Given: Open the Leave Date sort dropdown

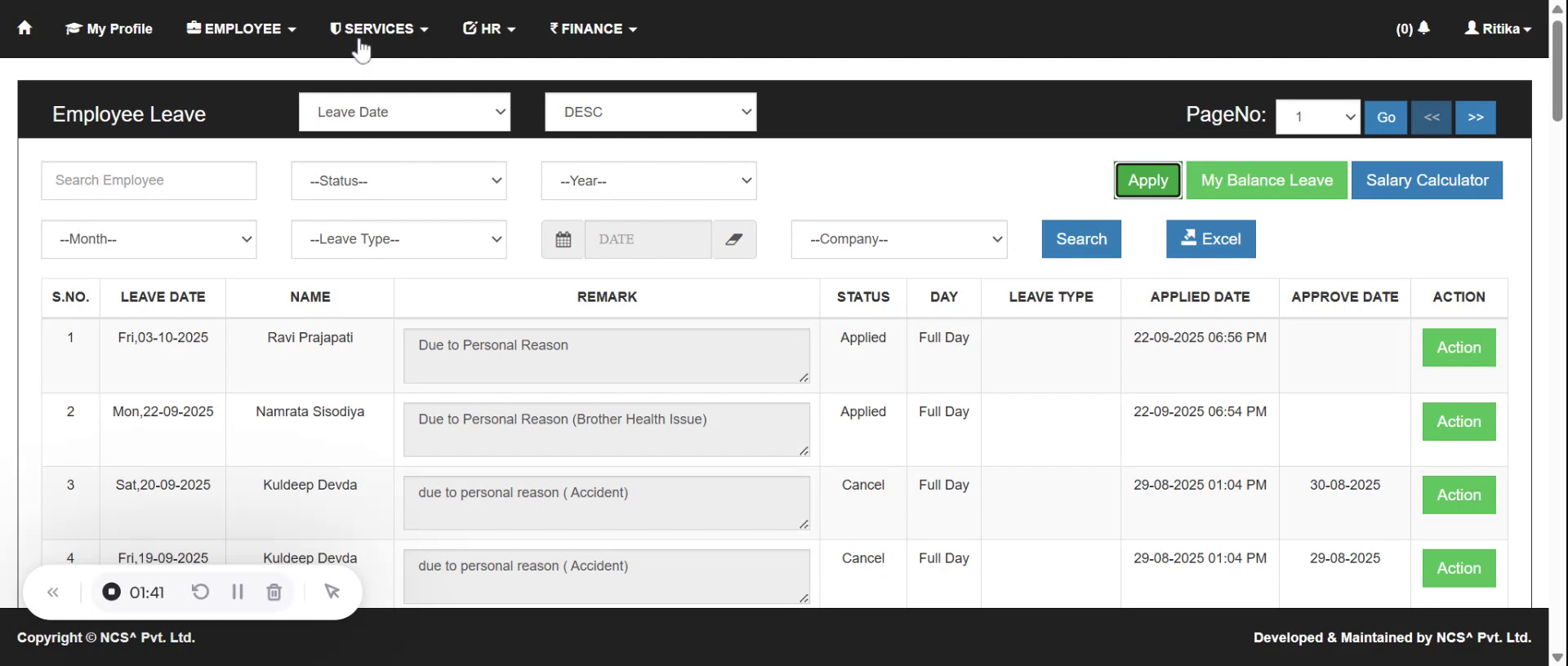Looking at the screenshot, I should pyautogui.click(x=404, y=112).
